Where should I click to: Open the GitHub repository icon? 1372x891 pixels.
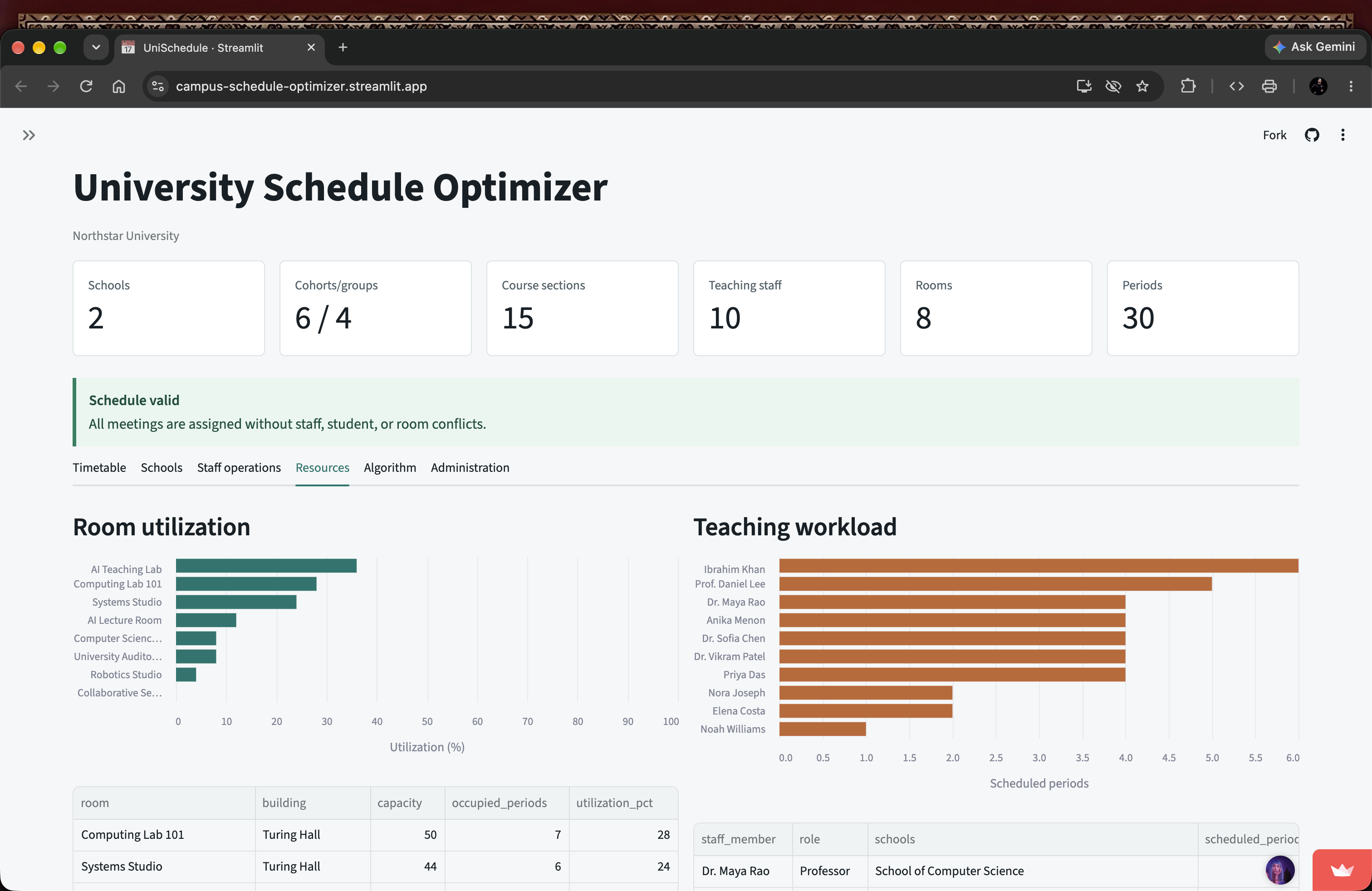pyautogui.click(x=1312, y=135)
